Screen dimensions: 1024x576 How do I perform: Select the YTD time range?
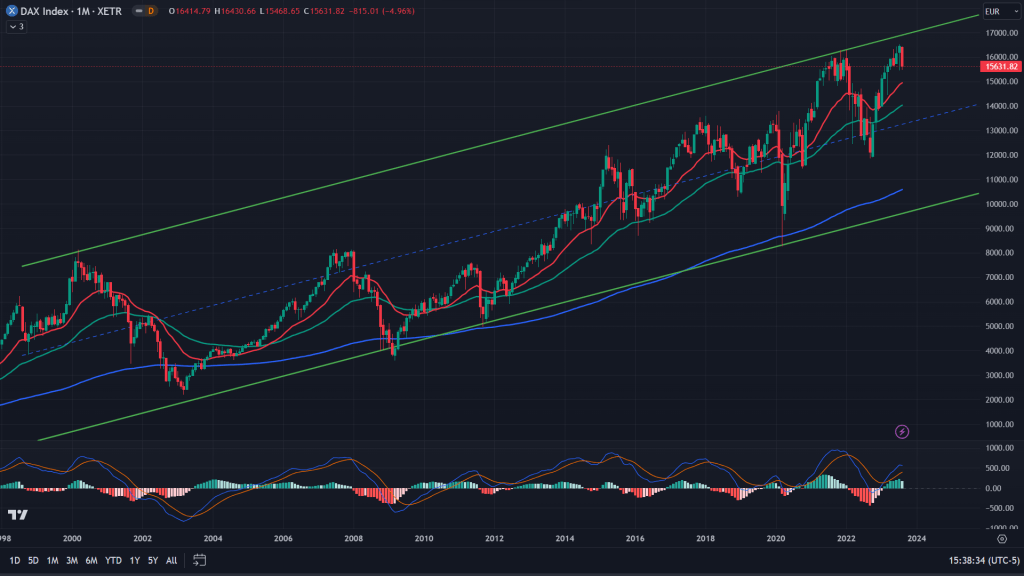(x=111, y=560)
